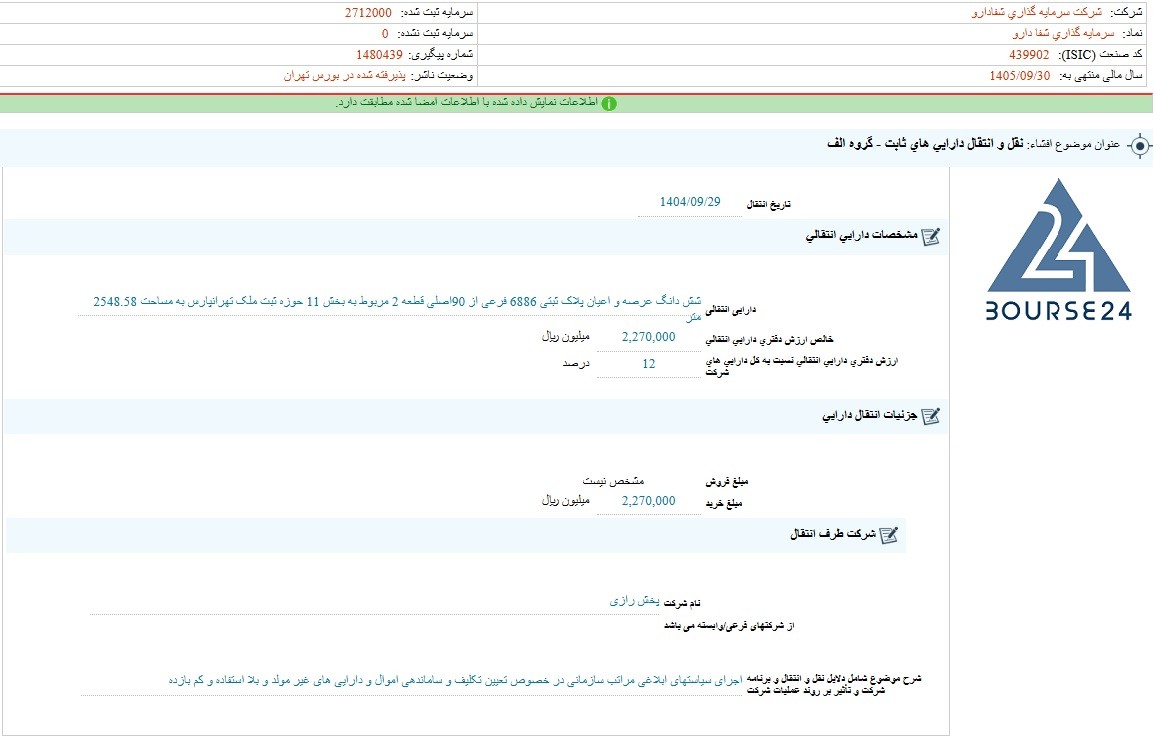Image resolution: width=1154 pixels, height=737 pixels.
Task: Click the book value percentage 12 field
Action: pyautogui.click(x=648, y=364)
